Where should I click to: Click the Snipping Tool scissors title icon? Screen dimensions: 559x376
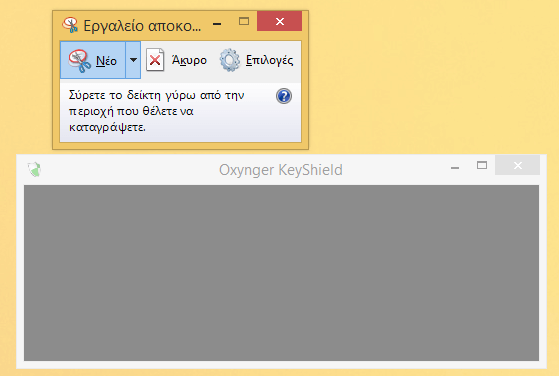click(70, 25)
